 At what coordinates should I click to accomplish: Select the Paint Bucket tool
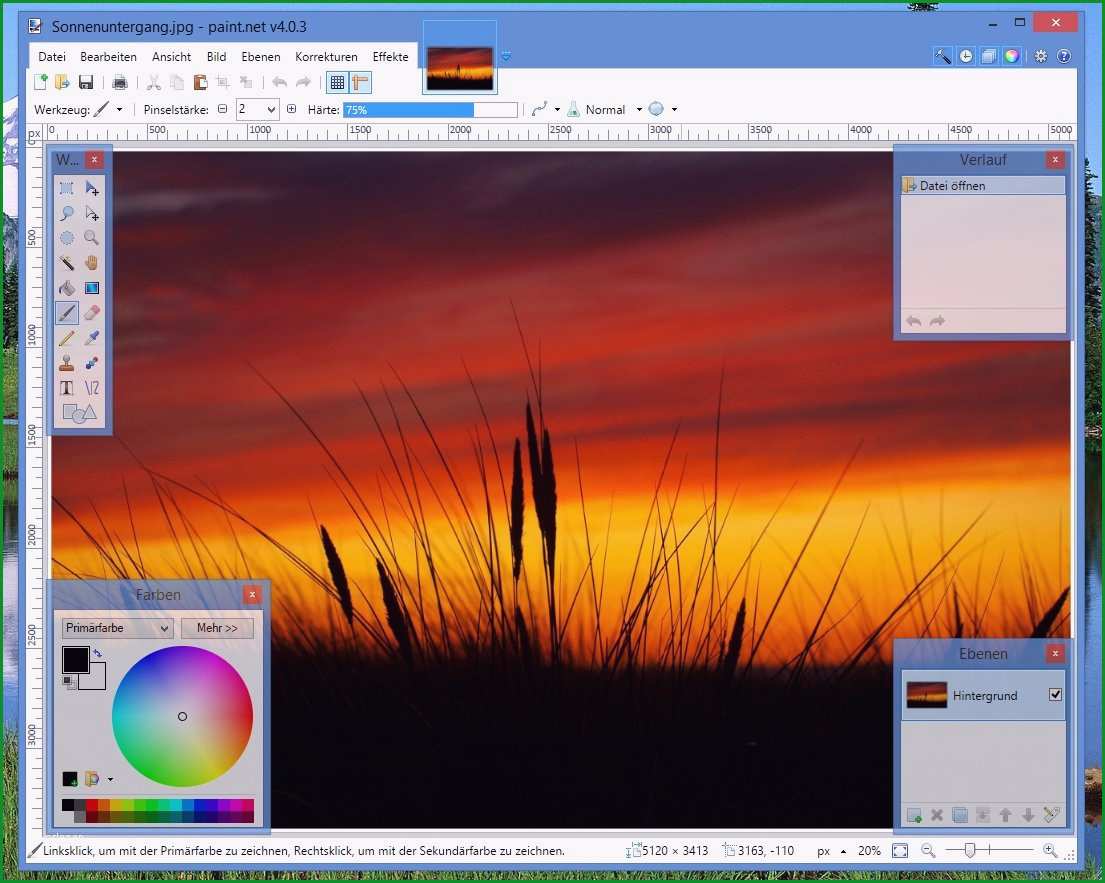click(67, 288)
